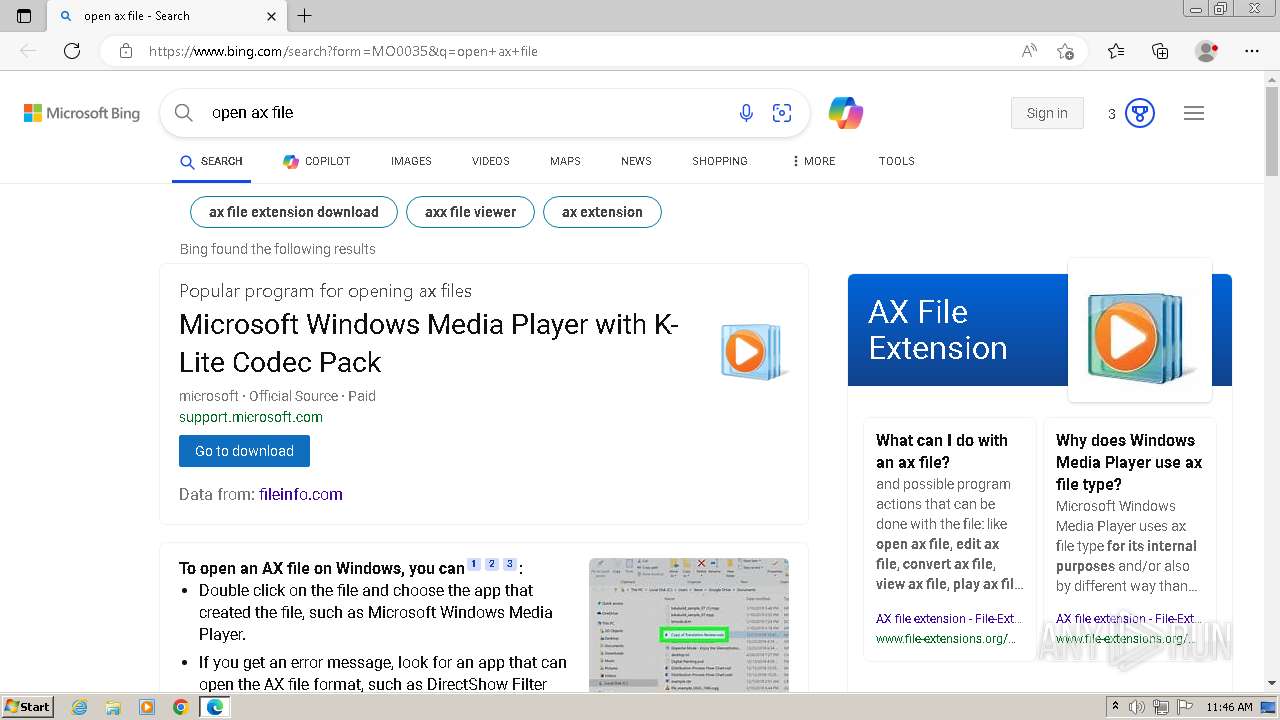Image resolution: width=1280 pixels, height=720 pixels.
Task: Open the fileinfo.com source link
Action: click(300, 494)
